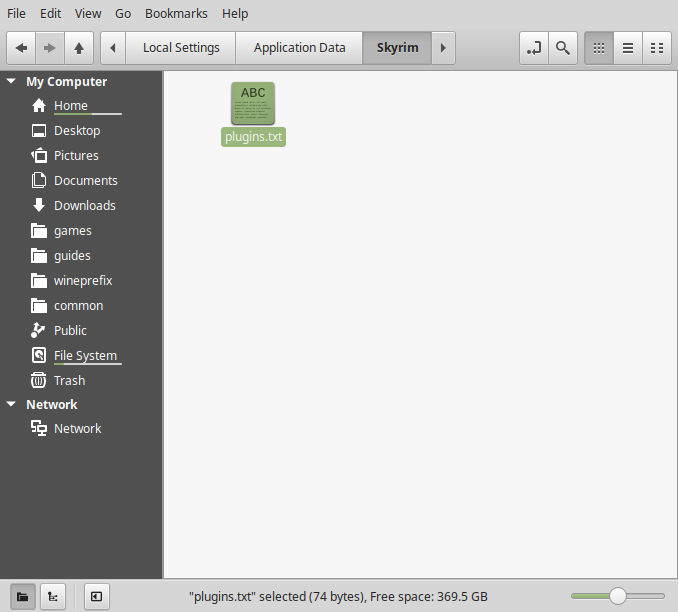The width and height of the screenshot is (678, 612).
Task: Reveal earlier path segments in the path bar
Action: pyautogui.click(x=113, y=48)
